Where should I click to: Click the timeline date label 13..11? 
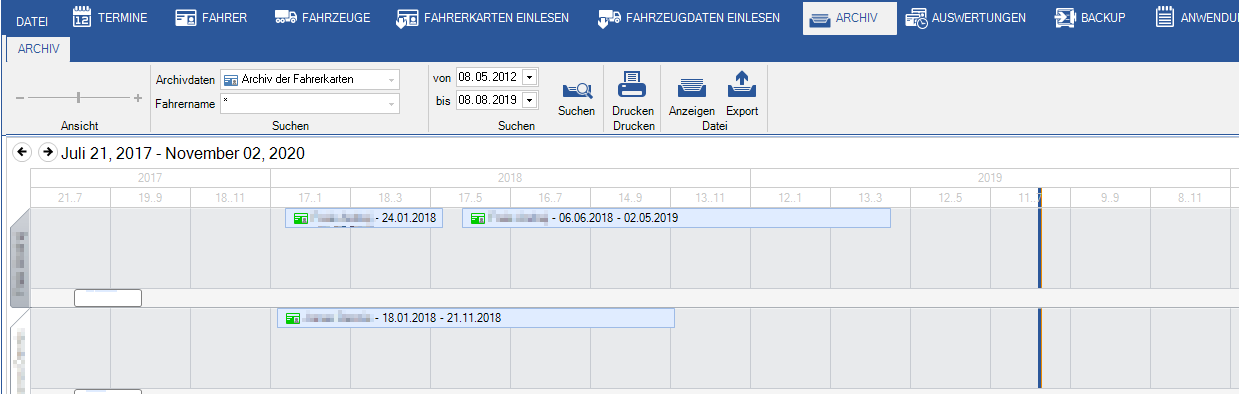tap(710, 197)
